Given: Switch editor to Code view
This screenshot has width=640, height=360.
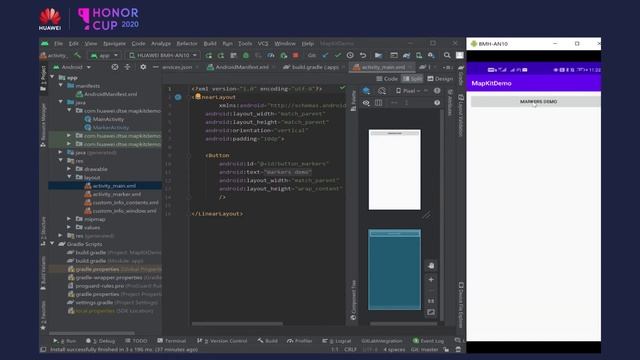Looking at the screenshot, I should pos(387,79).
